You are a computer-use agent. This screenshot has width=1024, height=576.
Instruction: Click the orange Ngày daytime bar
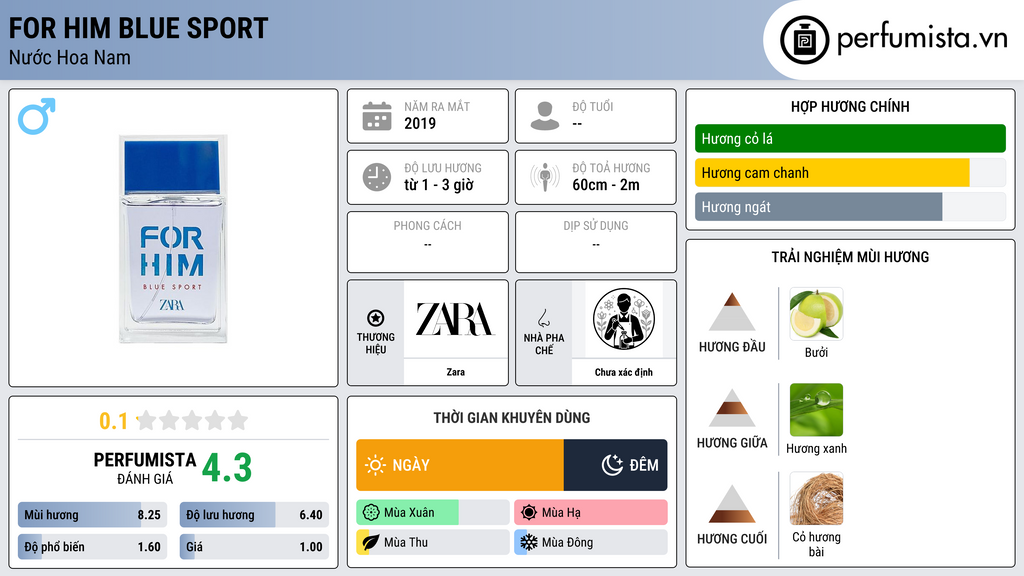tap(460, 465)
